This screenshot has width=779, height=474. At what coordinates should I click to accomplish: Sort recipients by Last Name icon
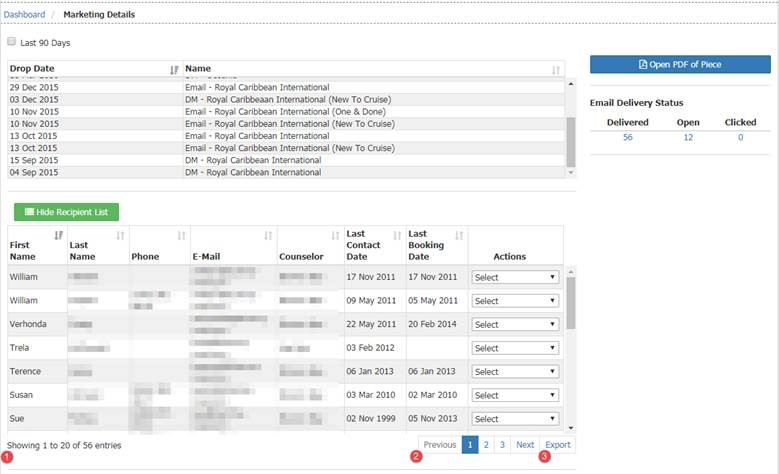click(x=120, y=235)
